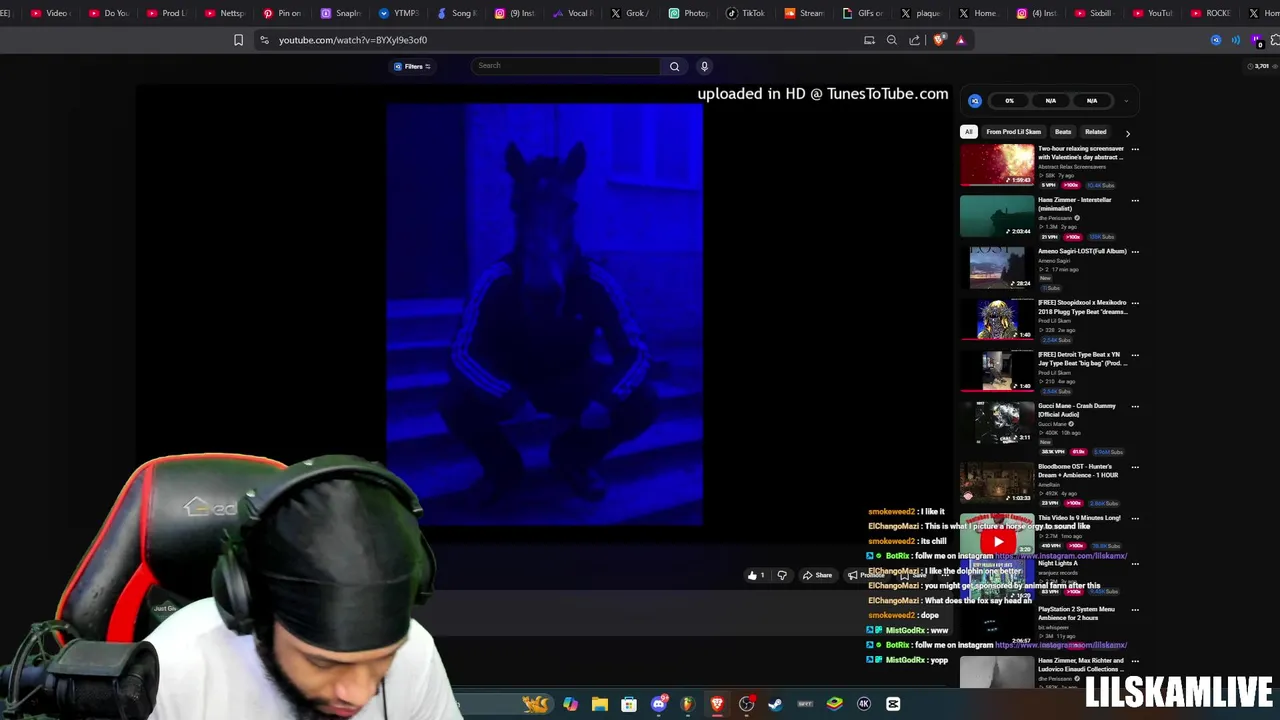The image size is (1280, 720).
Task: Show more filter chips with right arrow
Action: click(1128, 133)
